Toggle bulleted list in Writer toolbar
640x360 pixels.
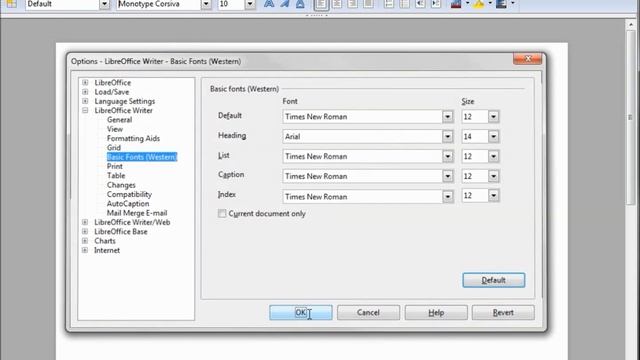pyautogui.click(x=404, y=4)
